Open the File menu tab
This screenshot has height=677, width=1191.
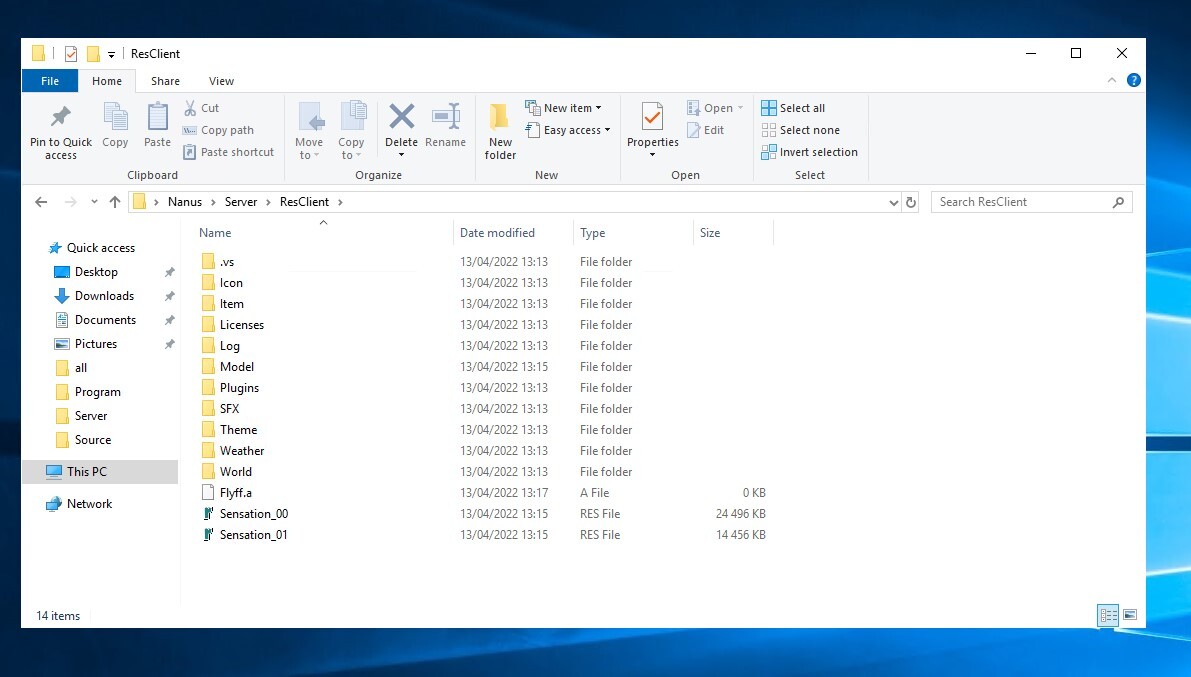(50, 81)
